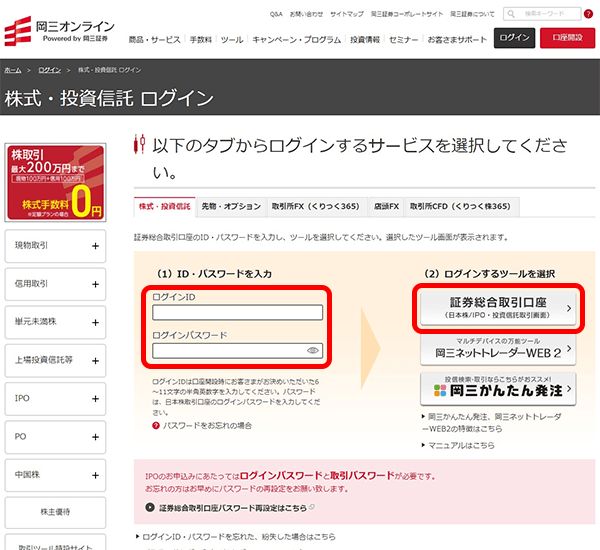
Task: Click the black ログイン button
Action: pos(514,38)
